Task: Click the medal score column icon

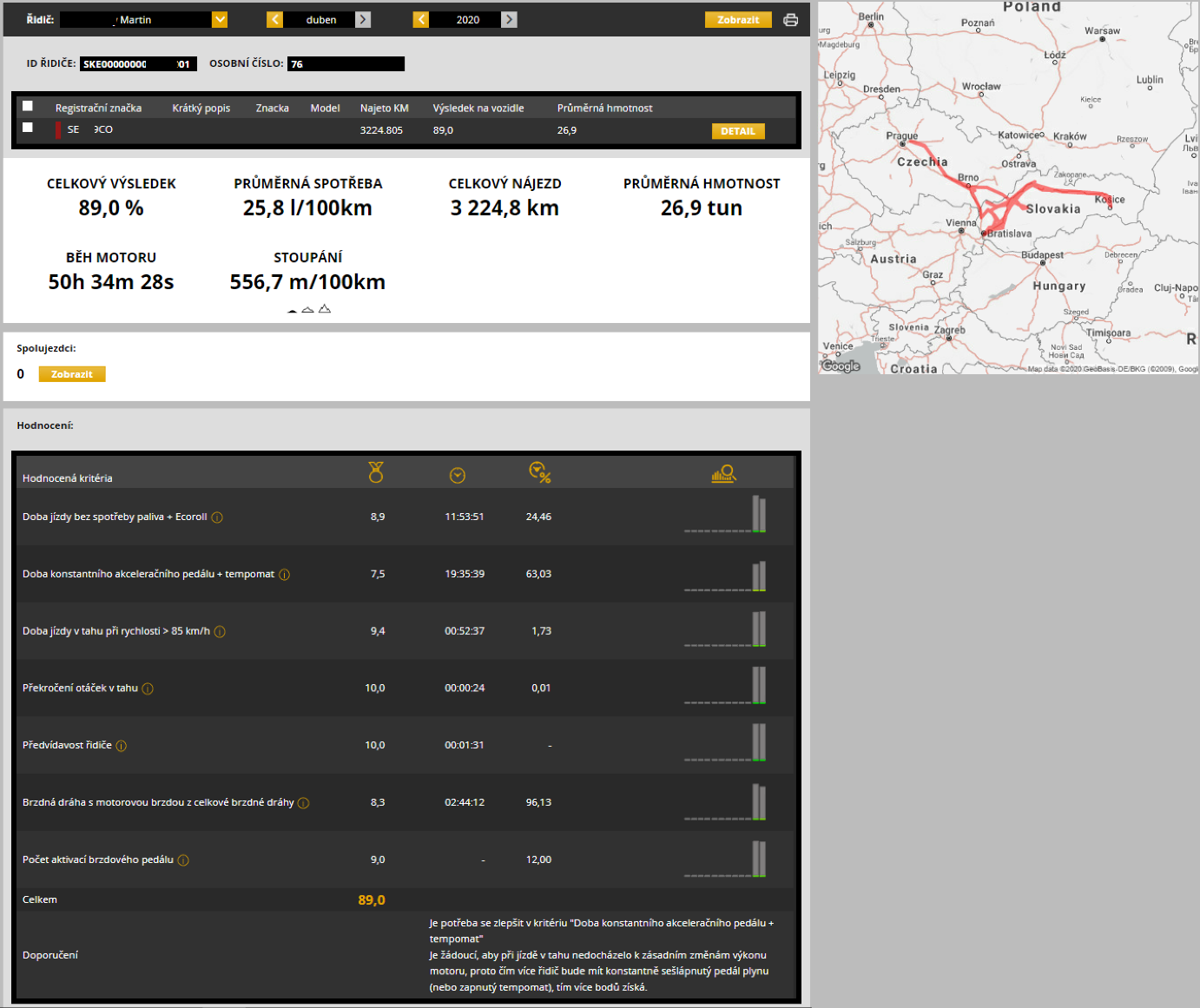Action: 375,472
